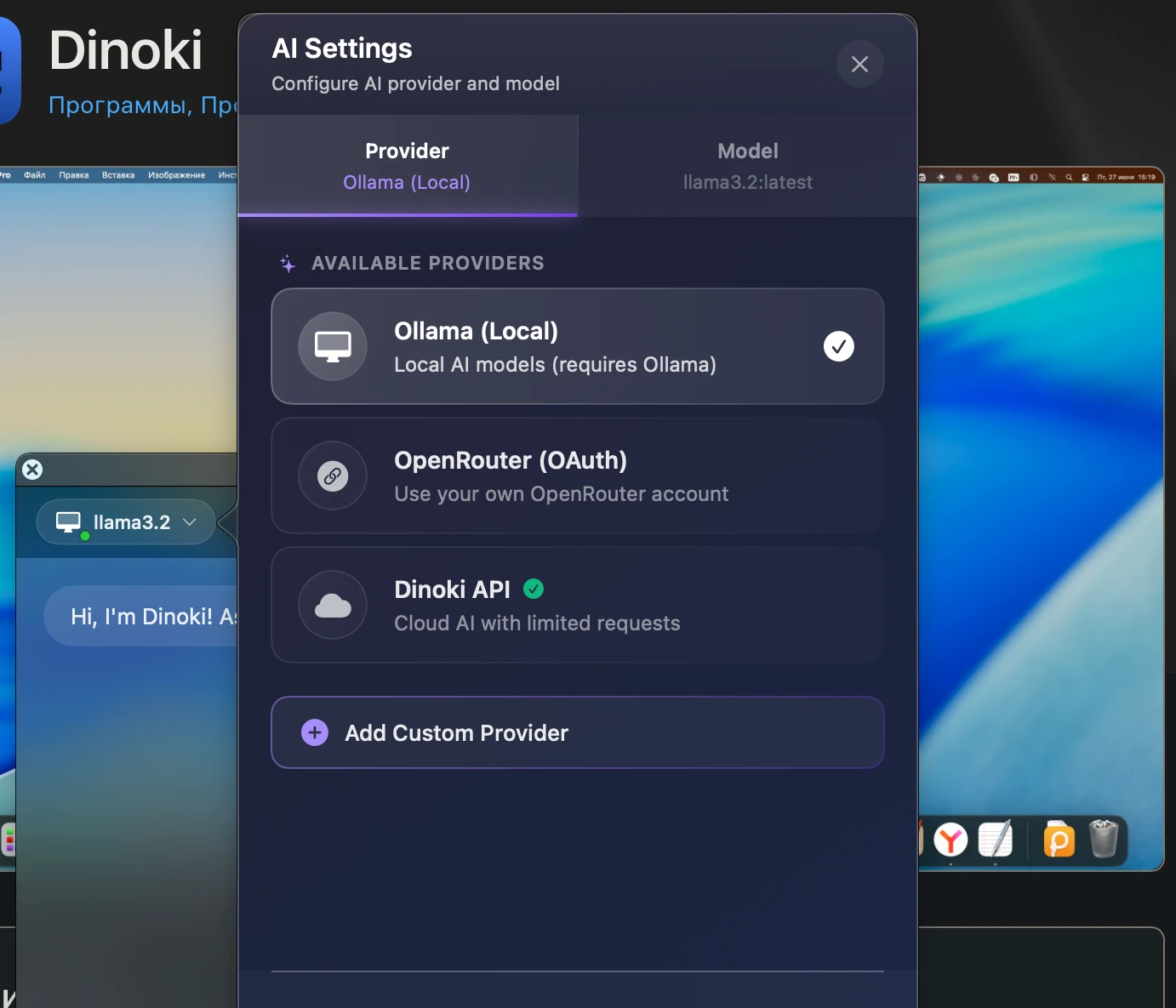1176x1008 pixels.
Task: Click 'llama3.2:latest' under the Model tab
Action: coord(748,182)
